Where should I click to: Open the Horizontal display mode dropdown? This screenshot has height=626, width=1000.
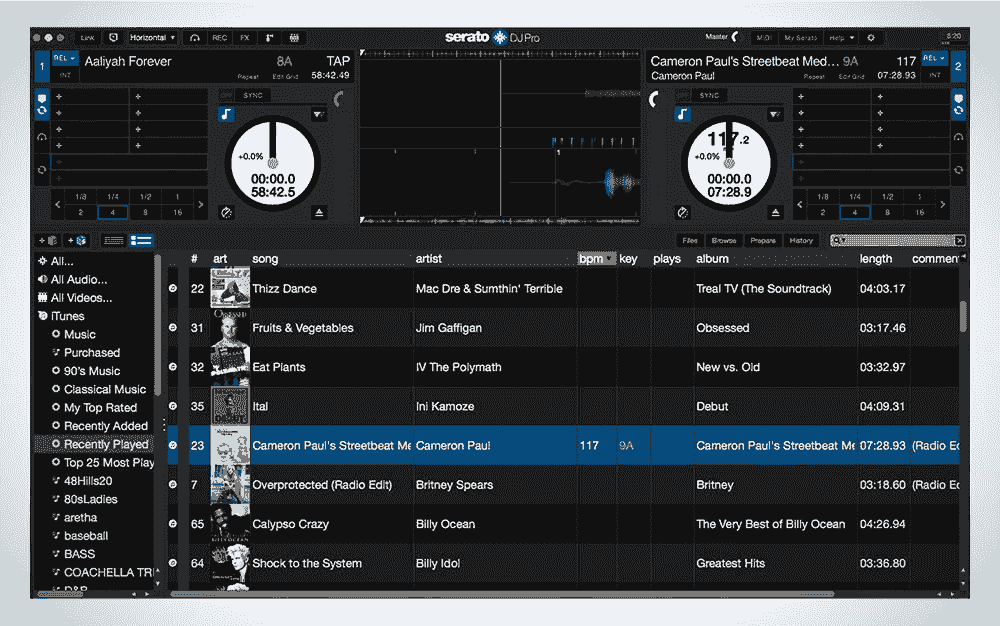click(152, 38)
